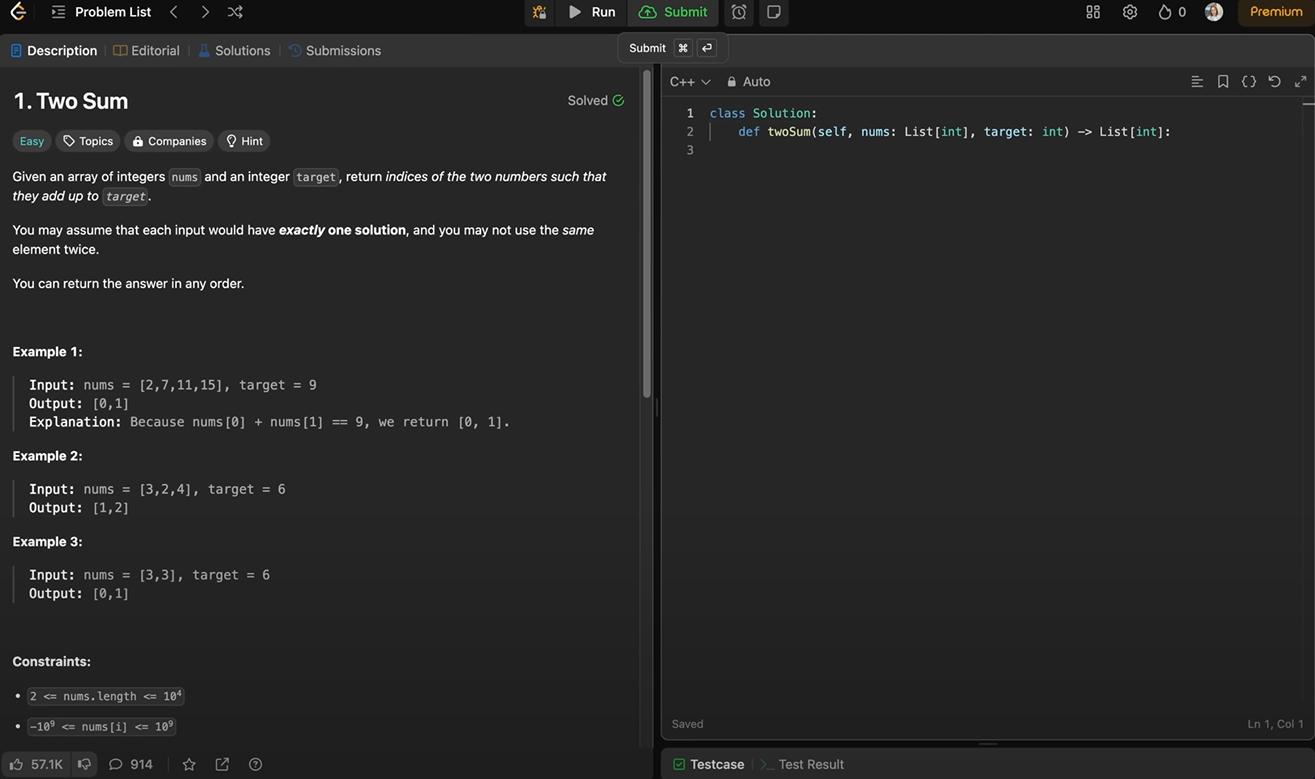Click line number 1 in the gutter
Screen dimensions: 1315x779
tap(689, 114)
